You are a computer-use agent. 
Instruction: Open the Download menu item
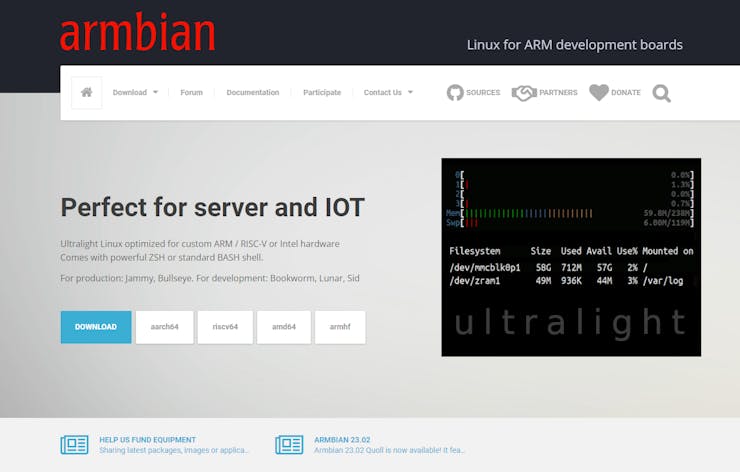(130, 93)
